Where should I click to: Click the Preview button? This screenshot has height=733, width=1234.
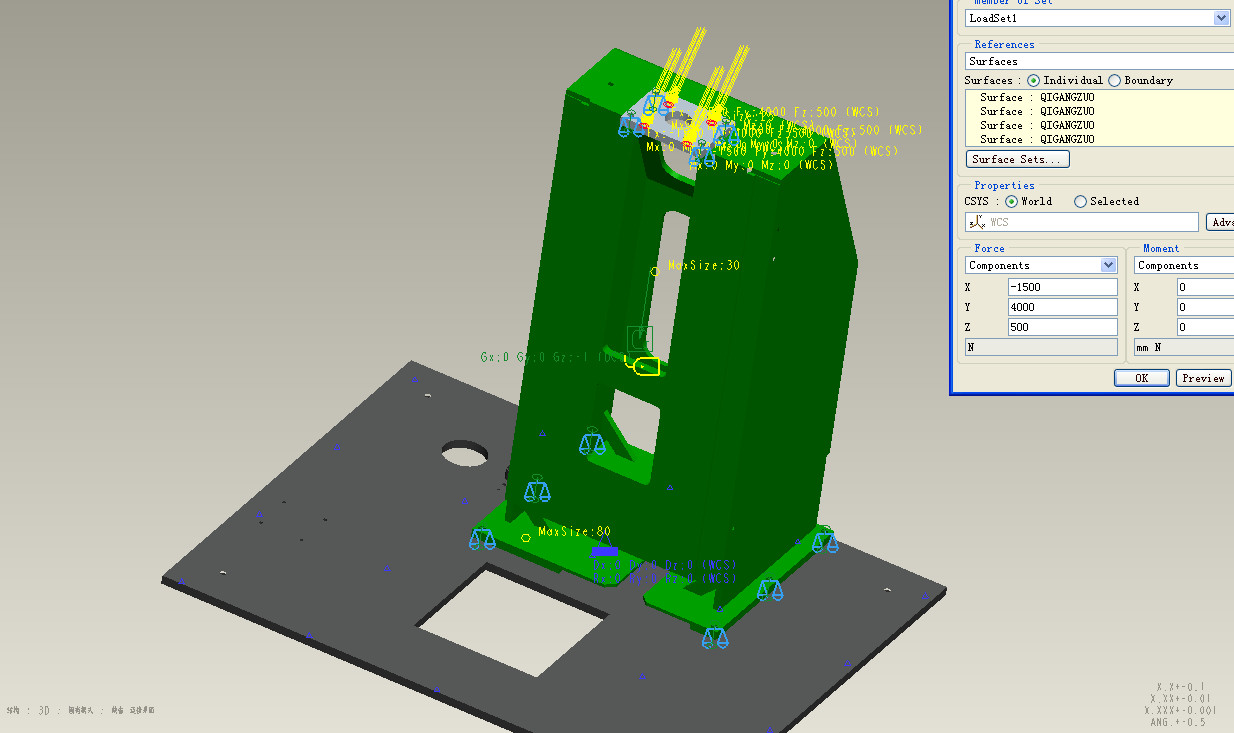click(x=1203, y=378)
